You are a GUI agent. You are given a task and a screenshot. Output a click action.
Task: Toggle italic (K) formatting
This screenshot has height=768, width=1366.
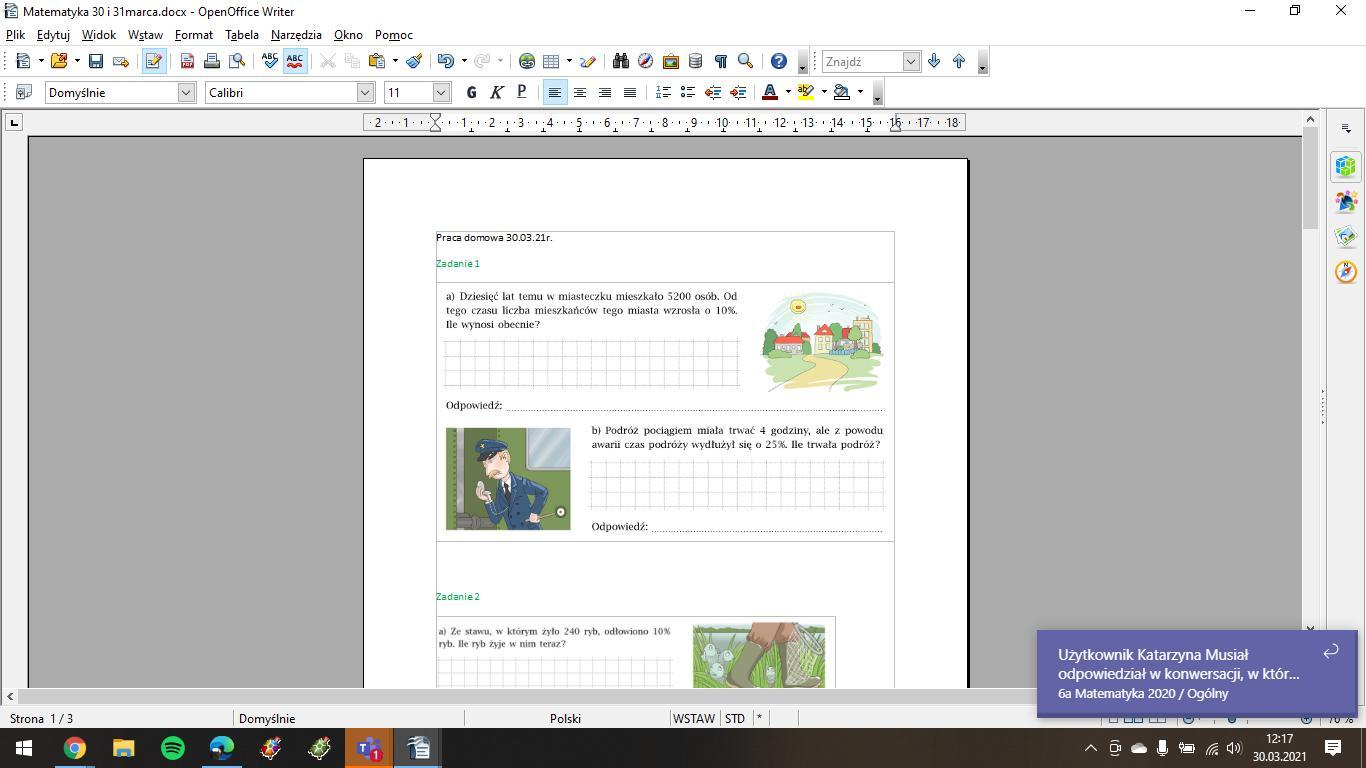pos(497,92)
